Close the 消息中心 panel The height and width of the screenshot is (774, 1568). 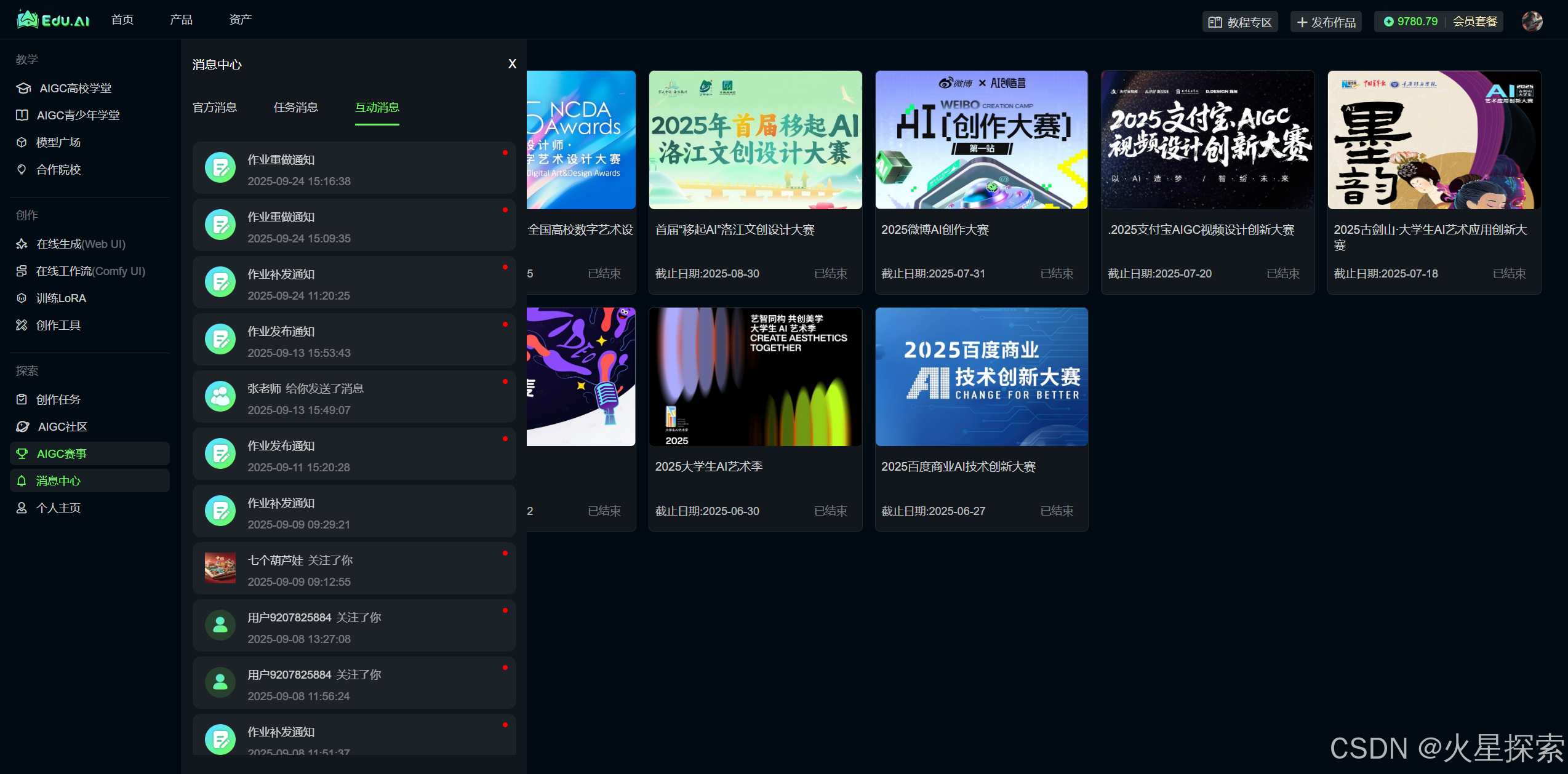tap(512, 64)
